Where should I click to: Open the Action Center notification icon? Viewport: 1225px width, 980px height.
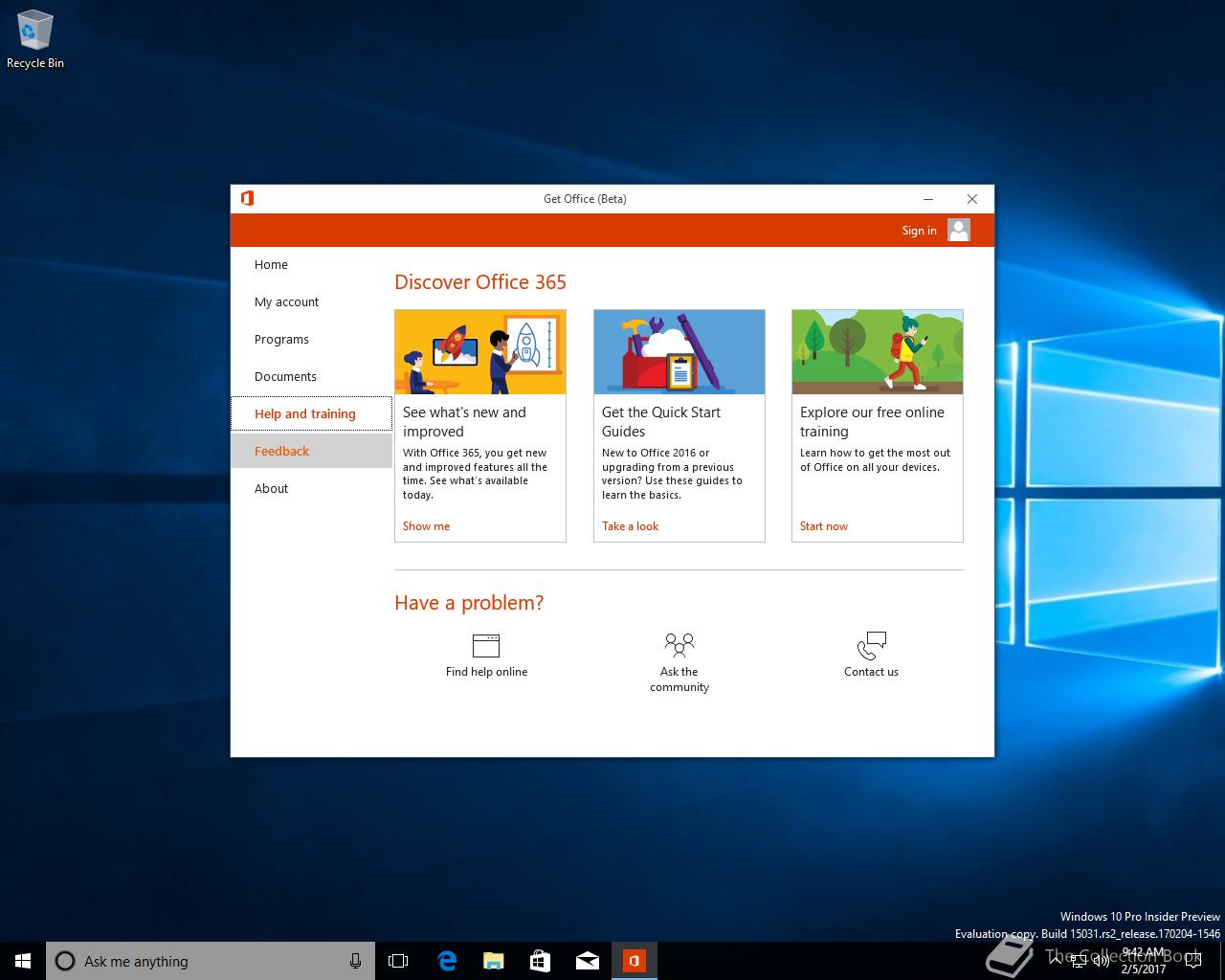(1193, 961)
